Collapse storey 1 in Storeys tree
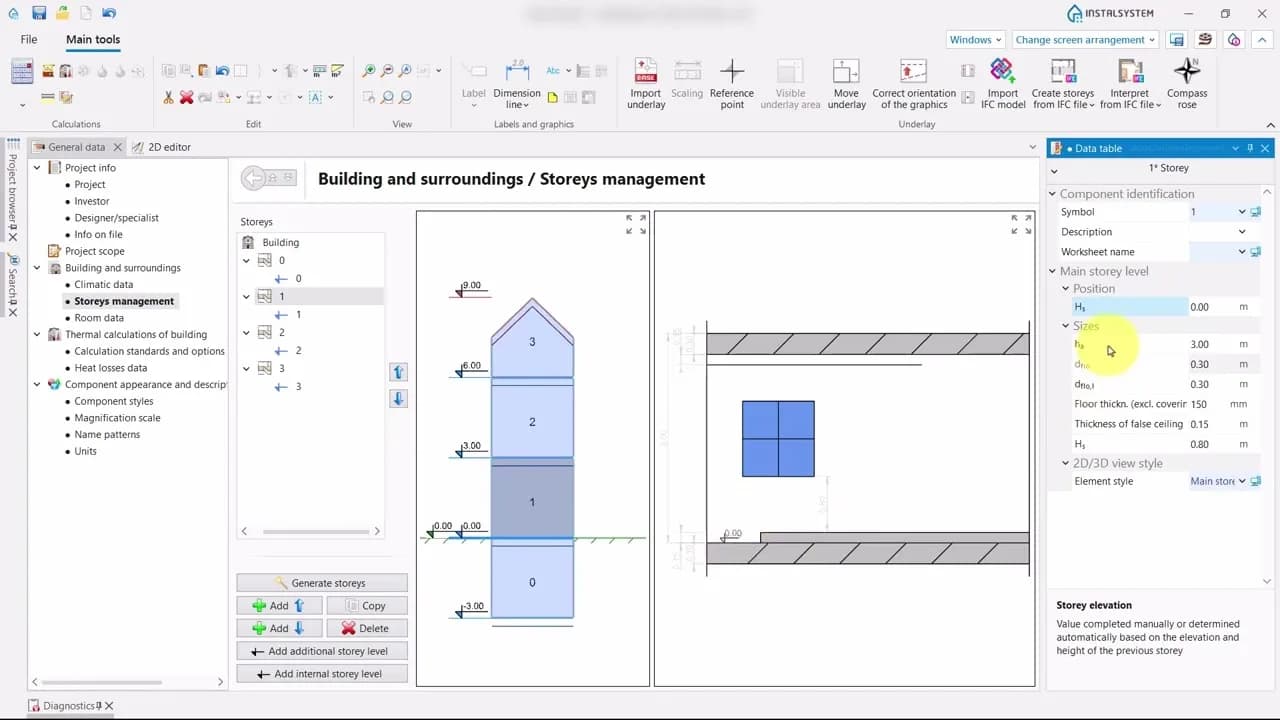The width and height of the screenshot is (1280, 720). click(x=247, y=297)
